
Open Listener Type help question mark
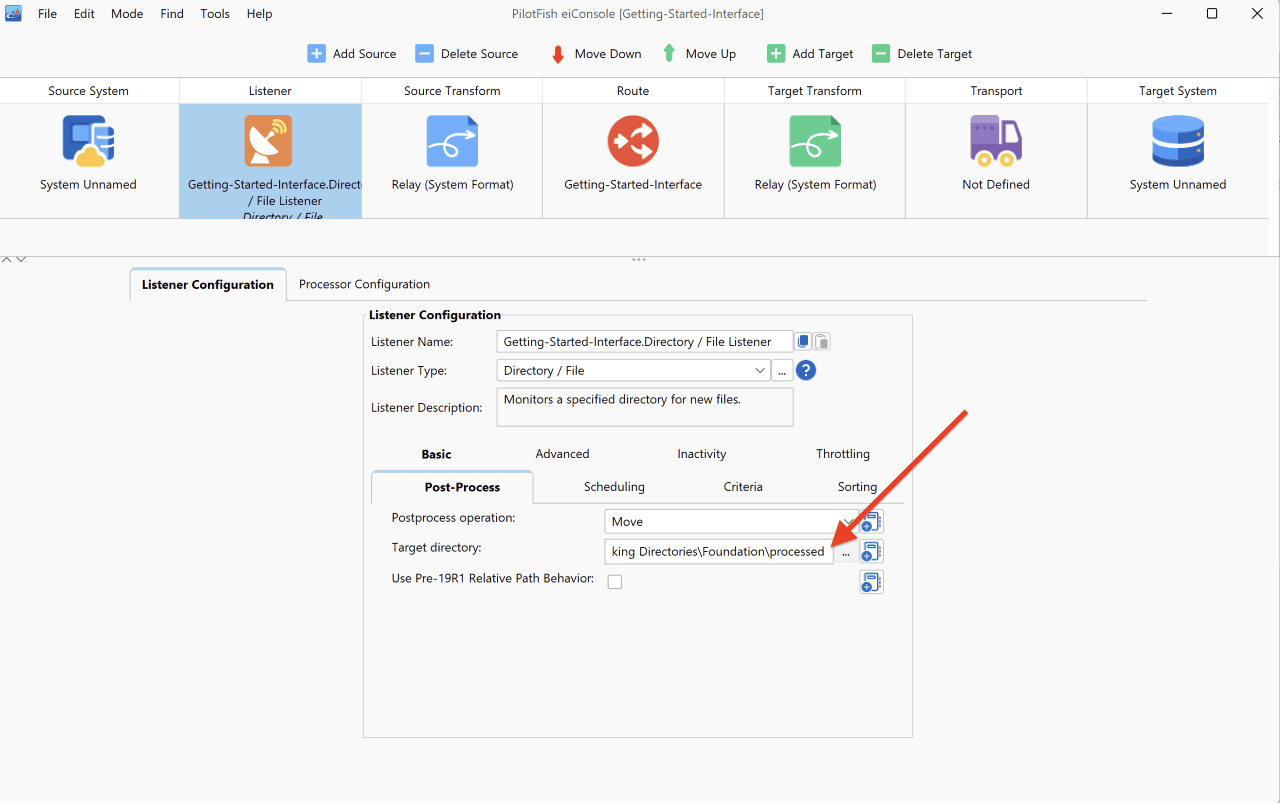pos(806,371)
